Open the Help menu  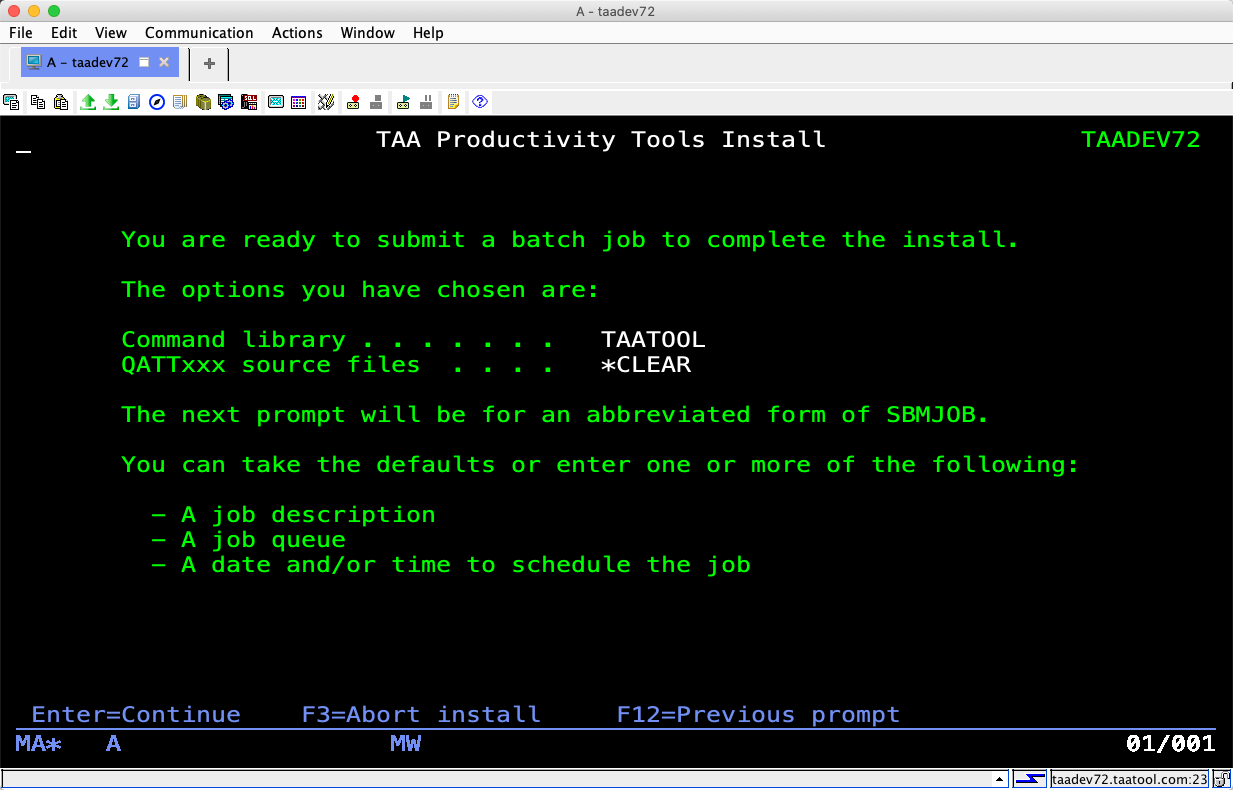point(428,33)
